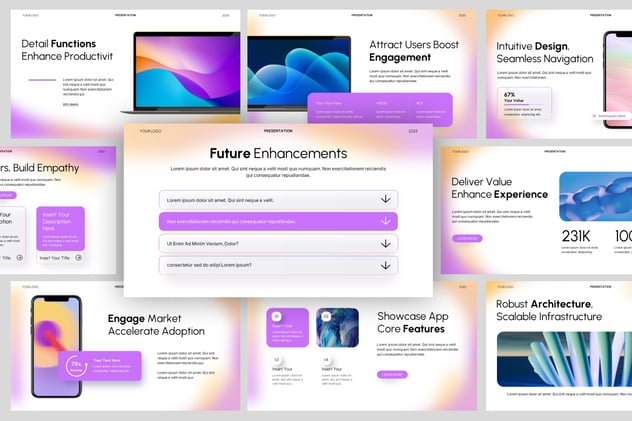The image size is (632, 421).
Task: Click the purple '01' feature card icon
Action: click(x=277, y=314)
